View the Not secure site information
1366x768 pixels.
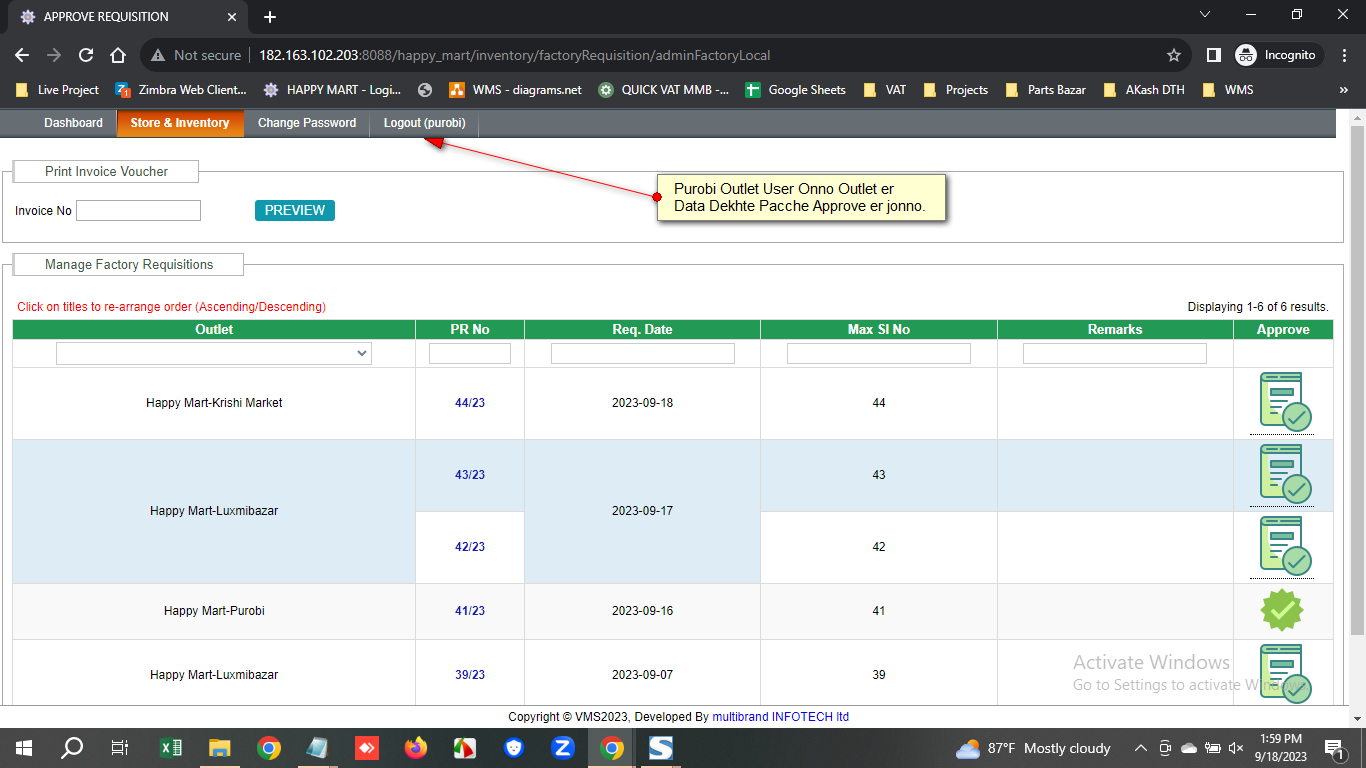point(196,55)
